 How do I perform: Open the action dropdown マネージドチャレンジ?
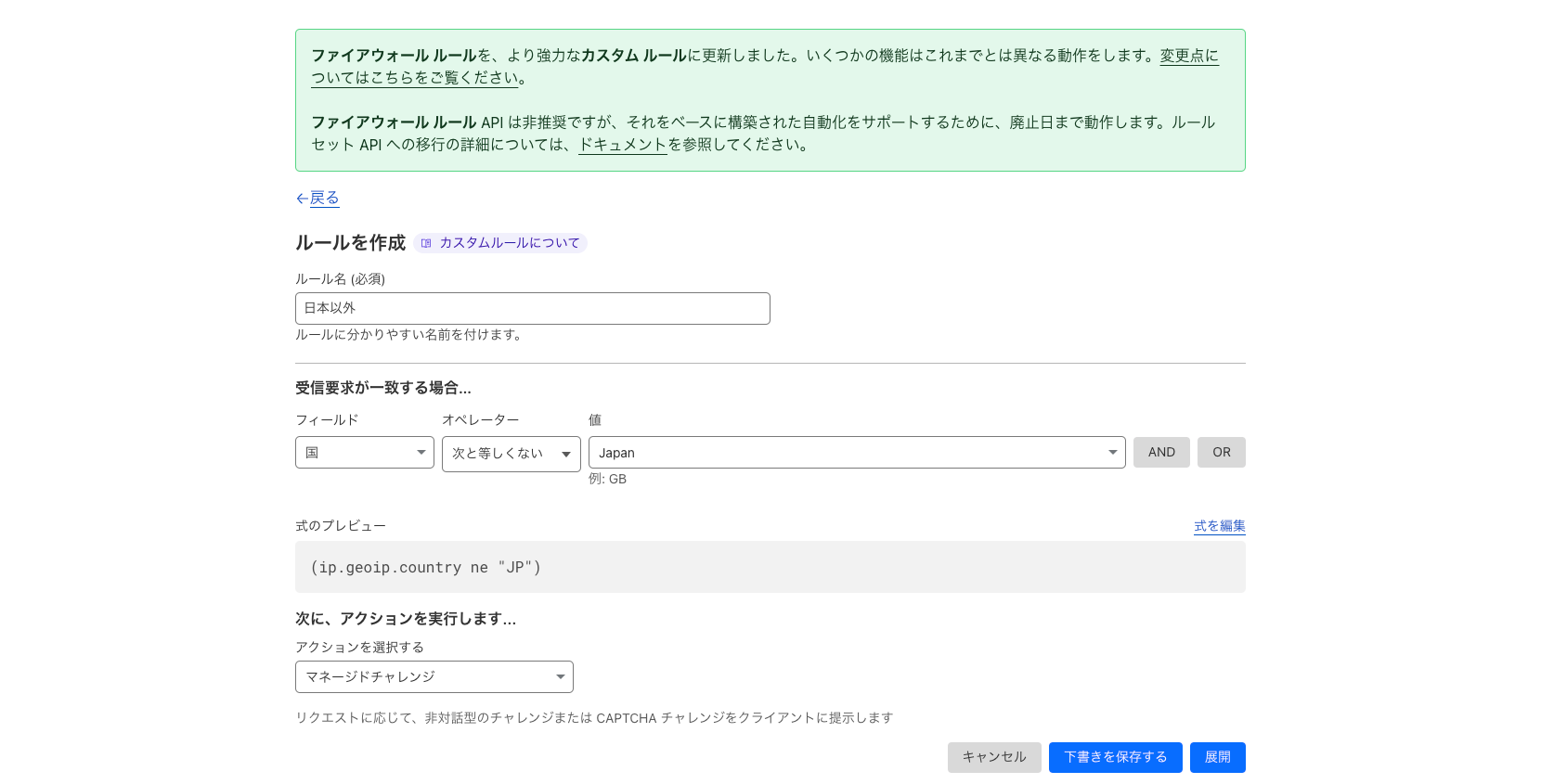(434, 676)
